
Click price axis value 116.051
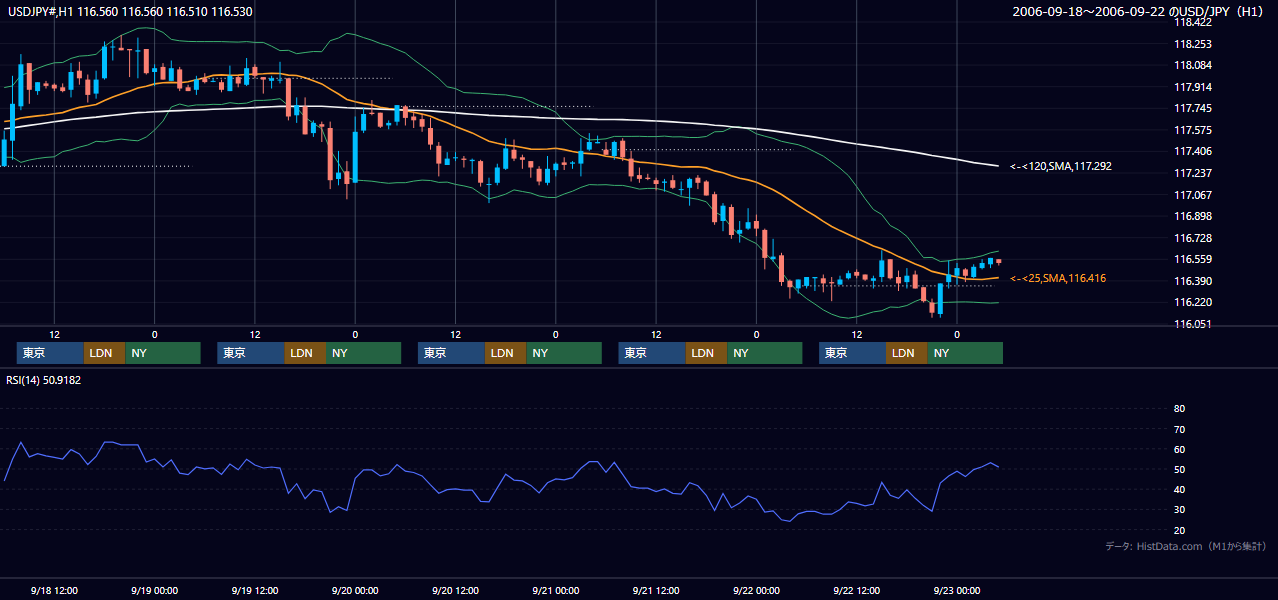[x=1192, y=324]
